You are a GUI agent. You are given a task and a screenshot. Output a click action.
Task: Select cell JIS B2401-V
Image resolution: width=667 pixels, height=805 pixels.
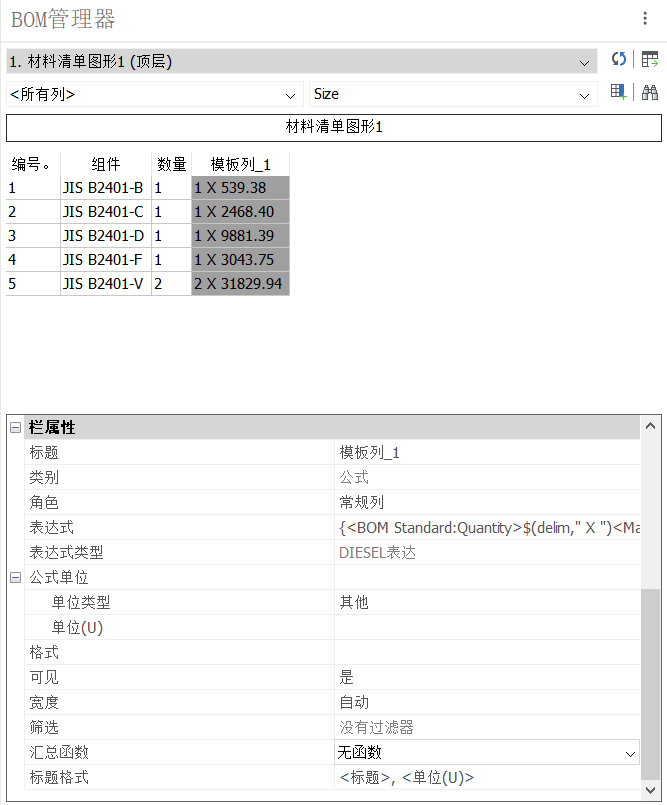106,283
